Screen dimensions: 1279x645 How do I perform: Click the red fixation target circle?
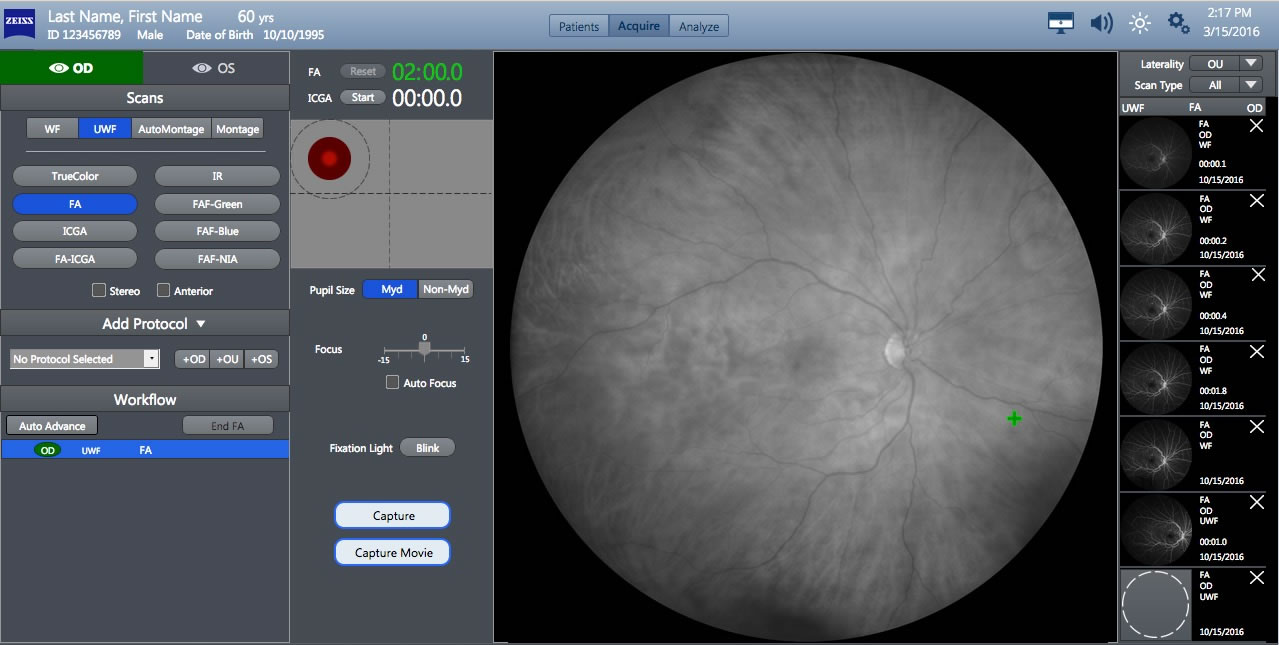(x=329, y=157)
